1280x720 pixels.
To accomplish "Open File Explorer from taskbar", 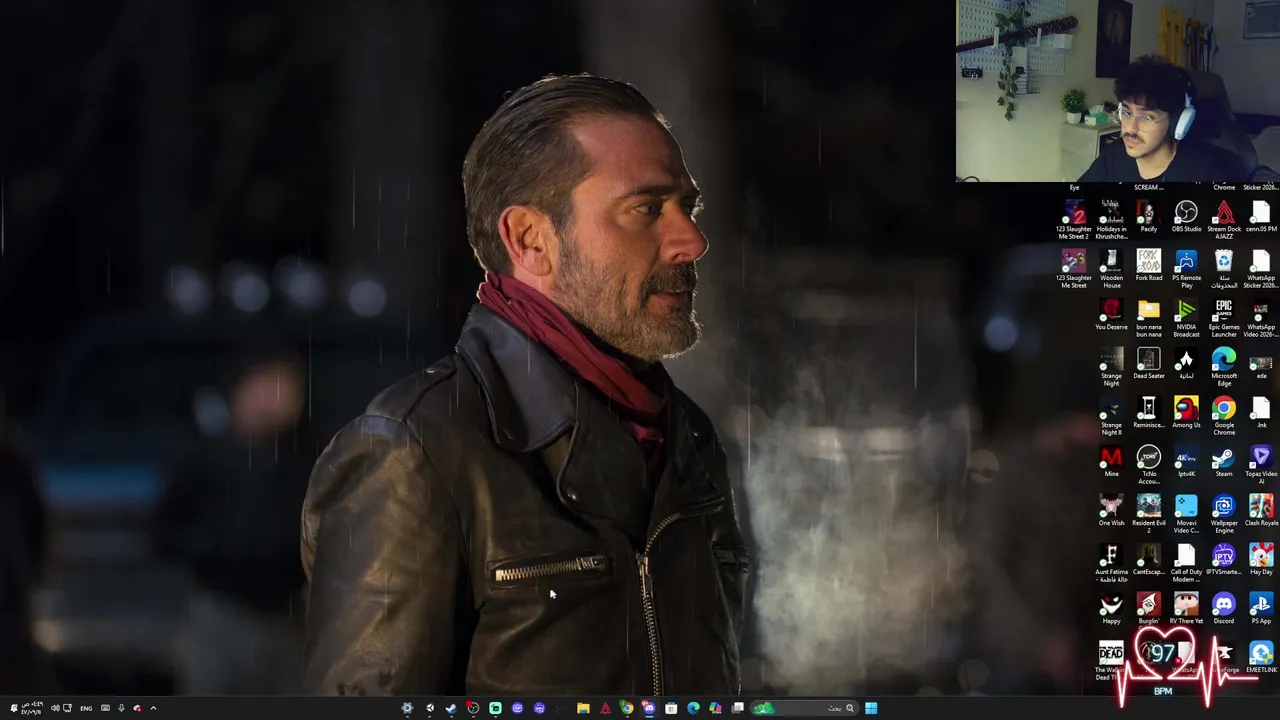I will 583,708.
